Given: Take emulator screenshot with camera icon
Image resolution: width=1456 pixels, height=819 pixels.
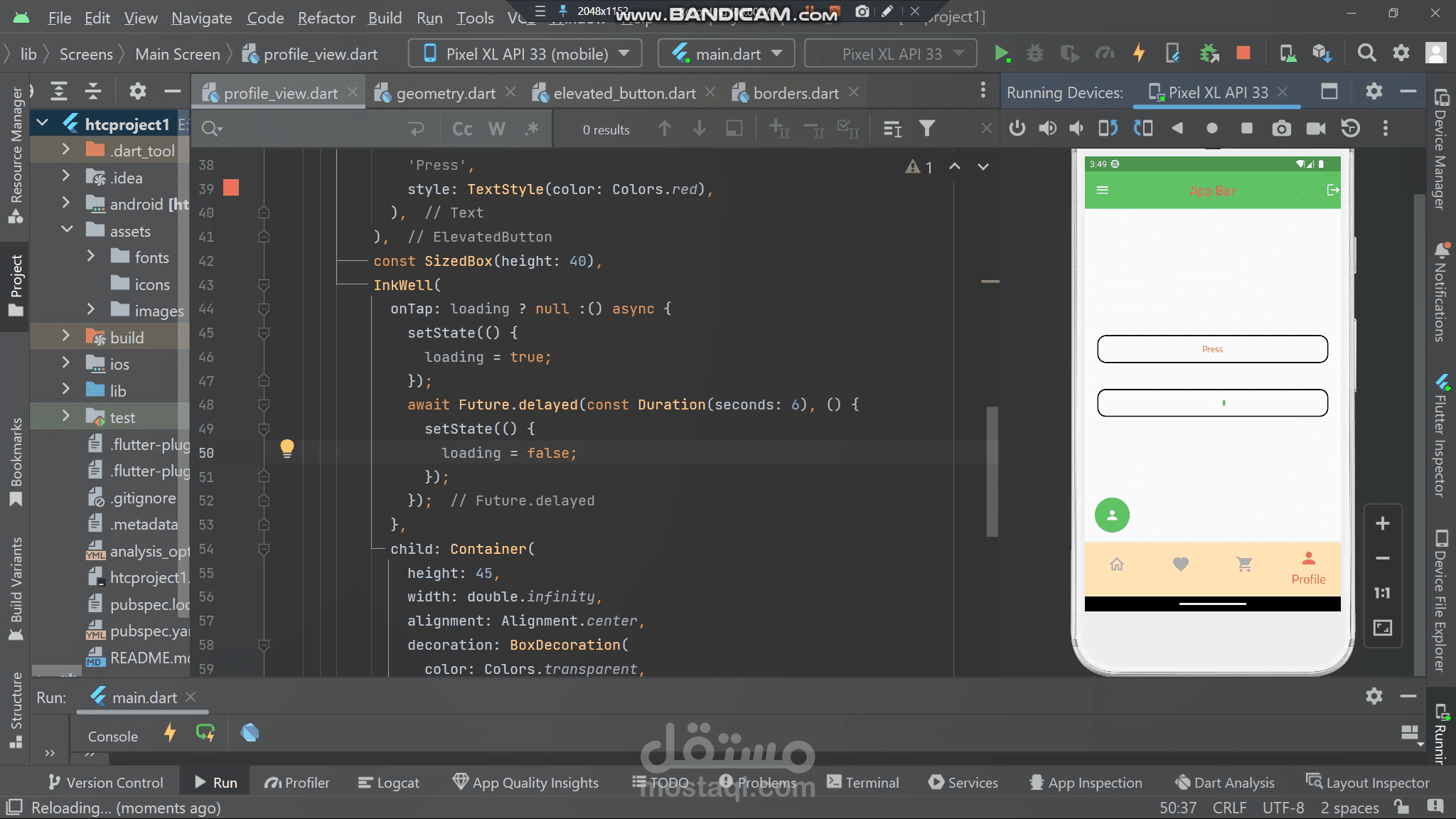Looking at the screenshot, I should click(1281, 128).
